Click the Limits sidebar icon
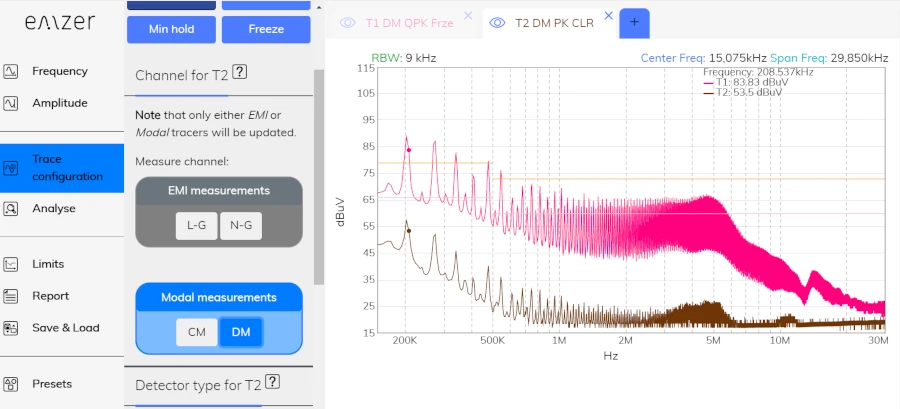Image resolution: width=900 pixels, height=409 pixels. click(12, 265)
